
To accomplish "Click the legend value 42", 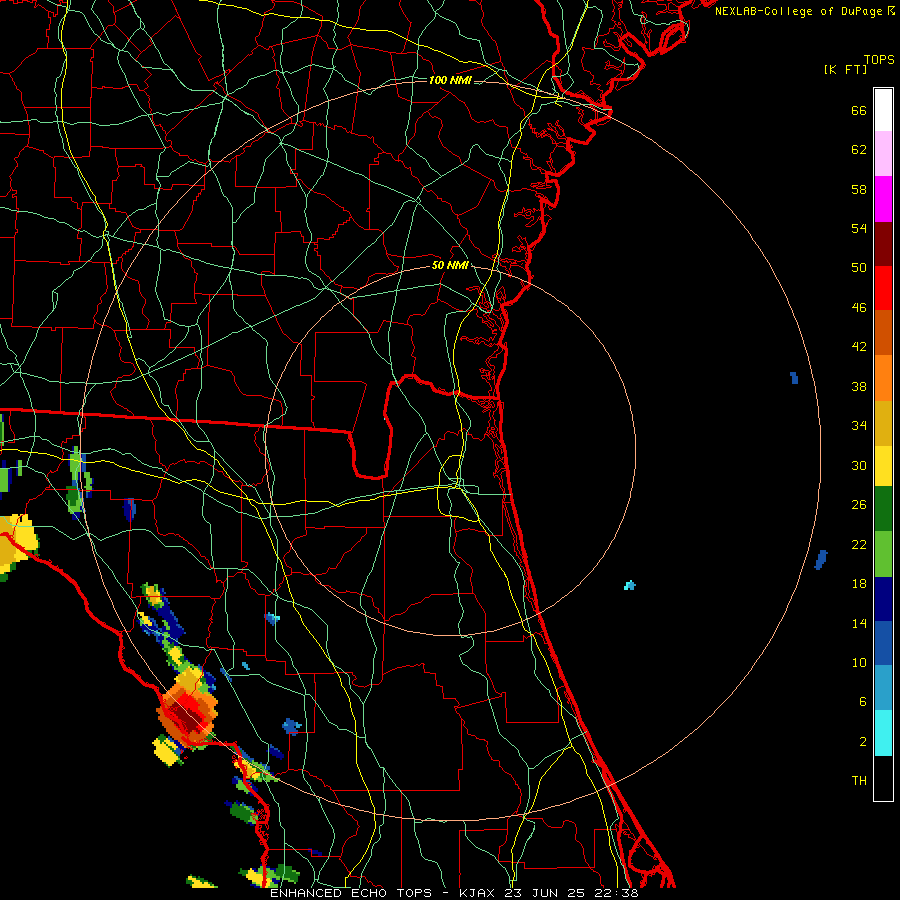I will 859,347.
